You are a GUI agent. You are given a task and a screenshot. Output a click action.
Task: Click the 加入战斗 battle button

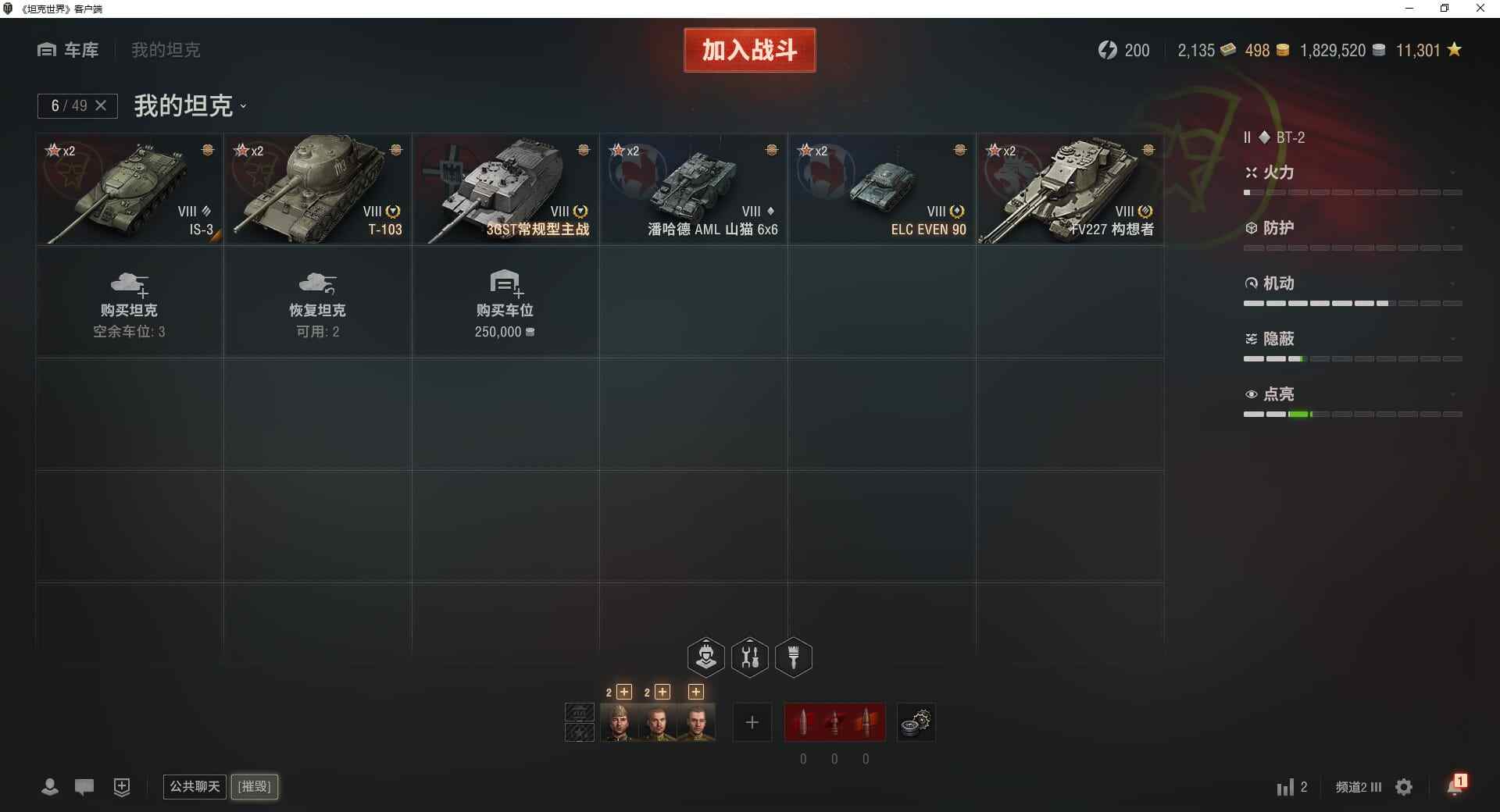tap(750, 50)
